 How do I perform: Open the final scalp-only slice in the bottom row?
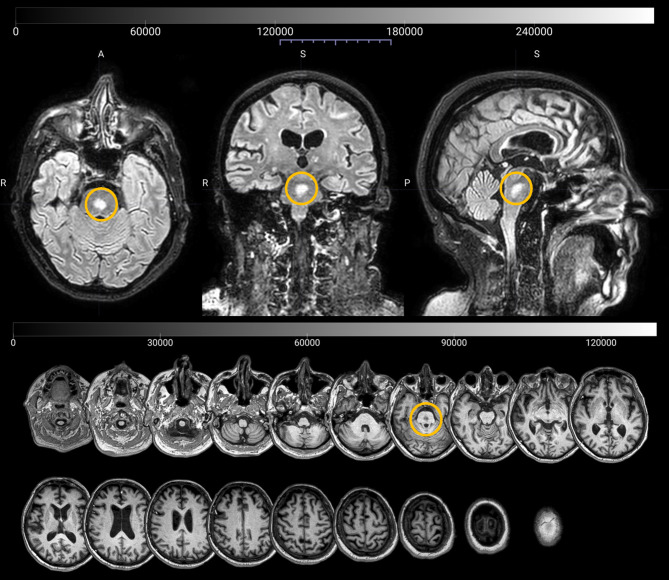pyautogui.click(x=548, y=526)
